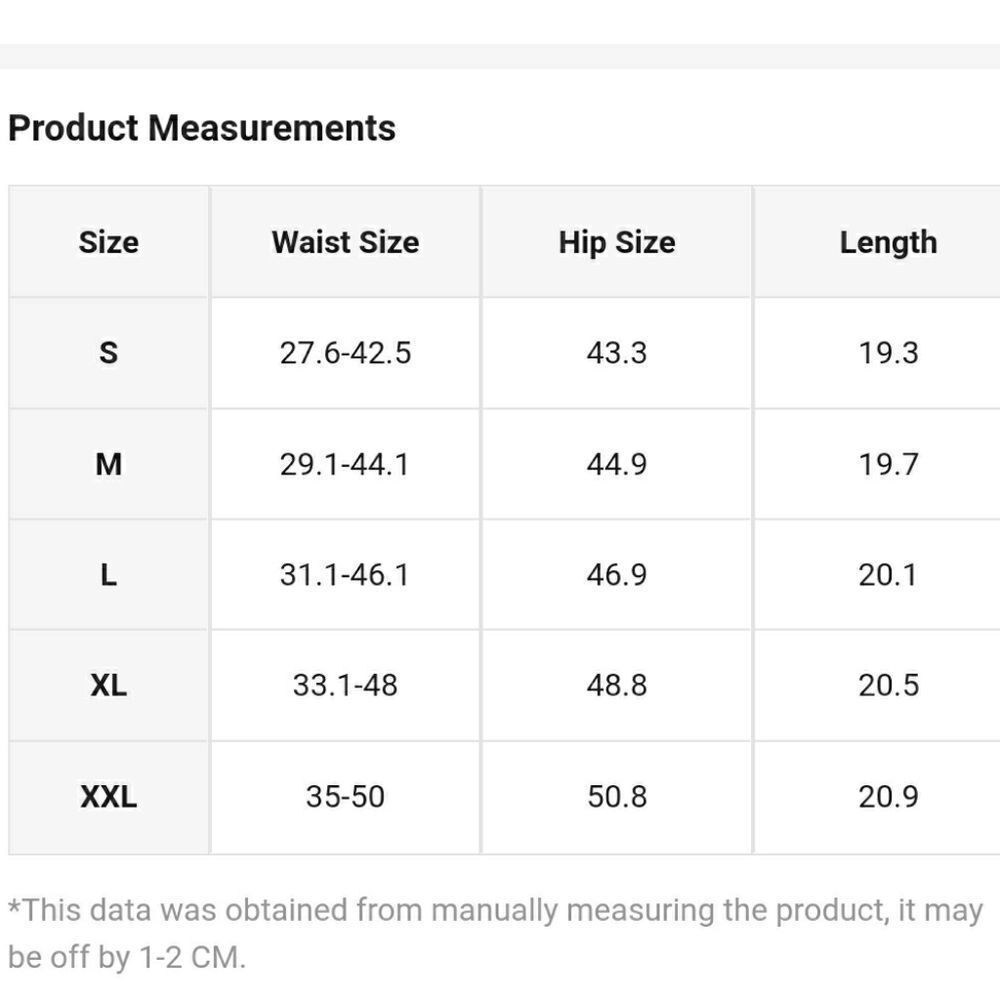Select the S size row label
The image size is (1000, 1000).
tap(108, 353)
